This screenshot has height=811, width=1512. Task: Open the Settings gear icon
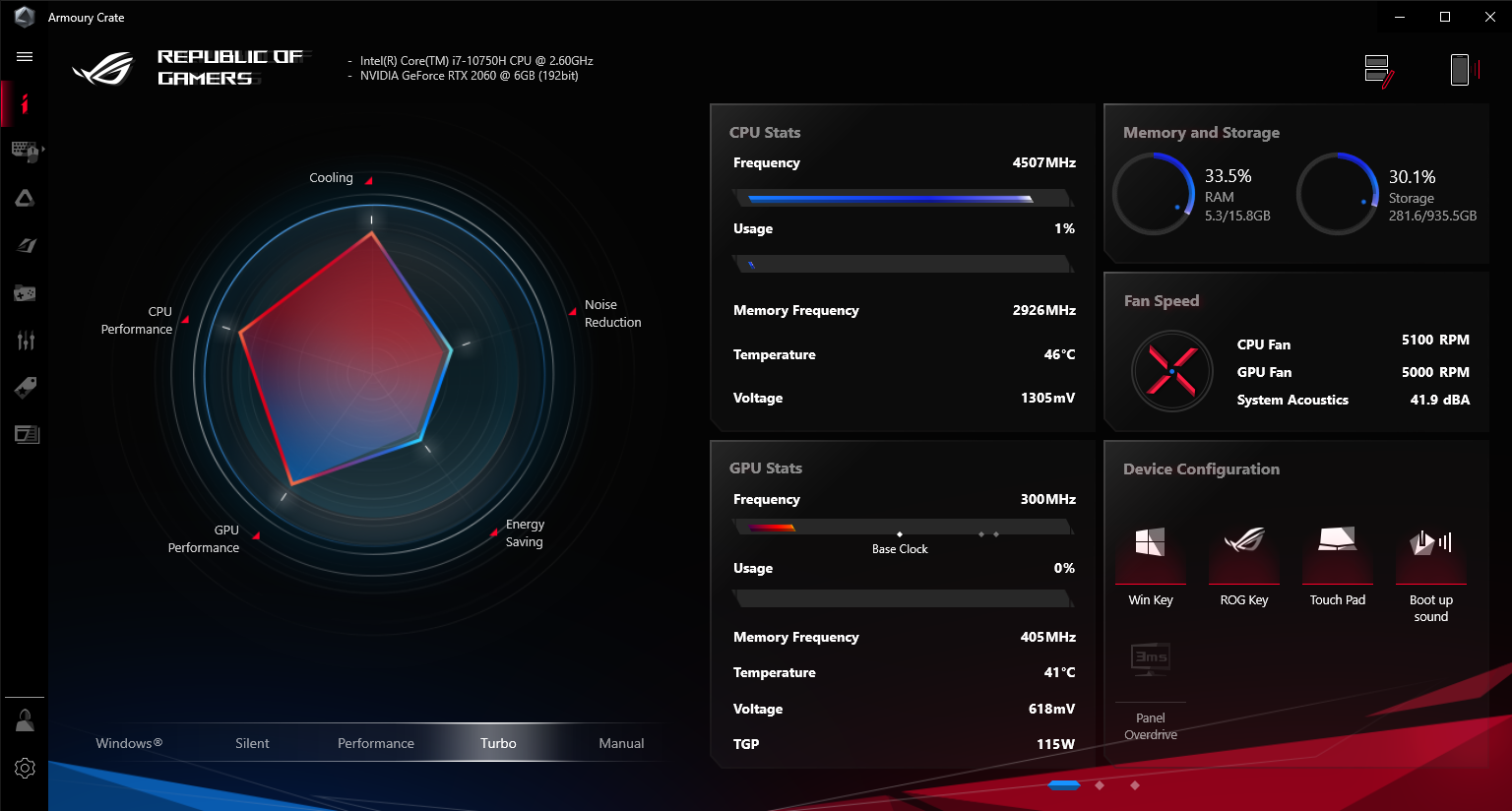(x=25, y=768)
